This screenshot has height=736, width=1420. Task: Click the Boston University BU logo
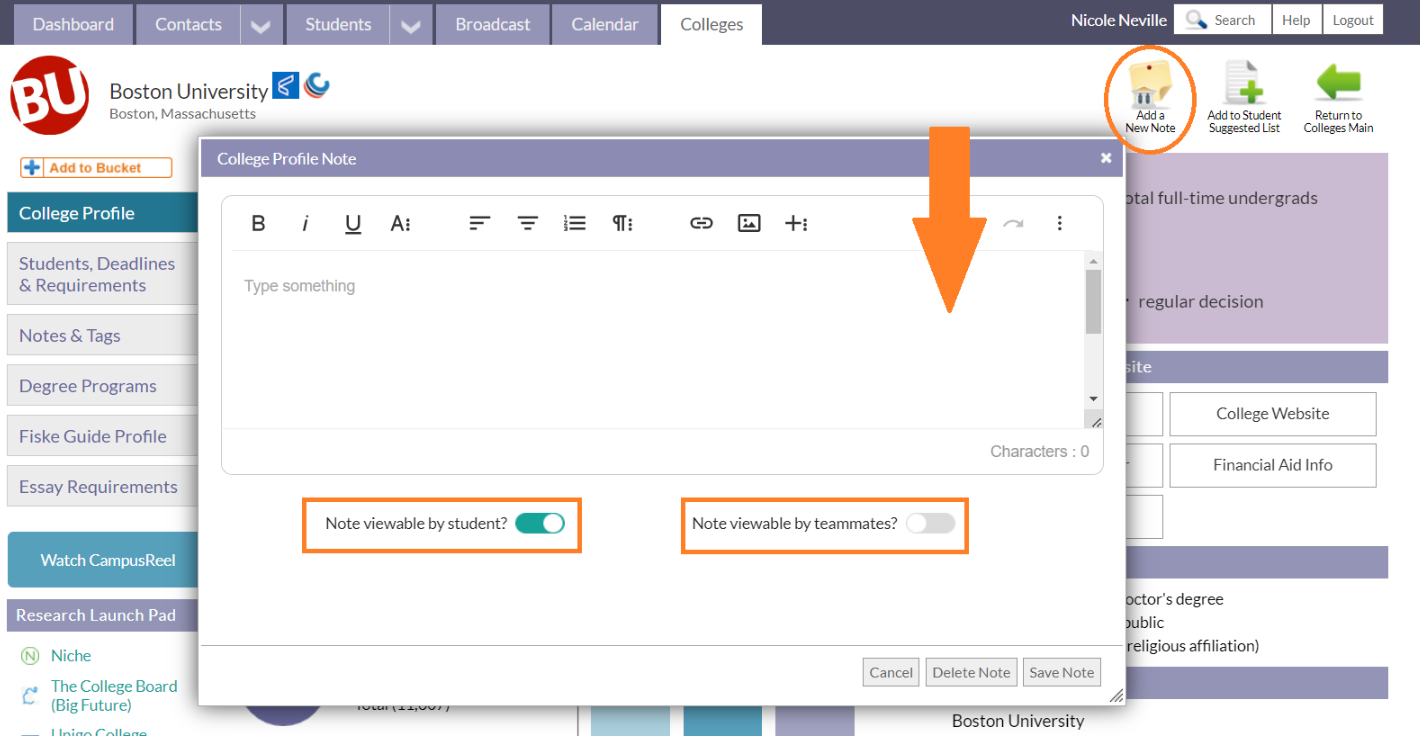click(49, 95)
